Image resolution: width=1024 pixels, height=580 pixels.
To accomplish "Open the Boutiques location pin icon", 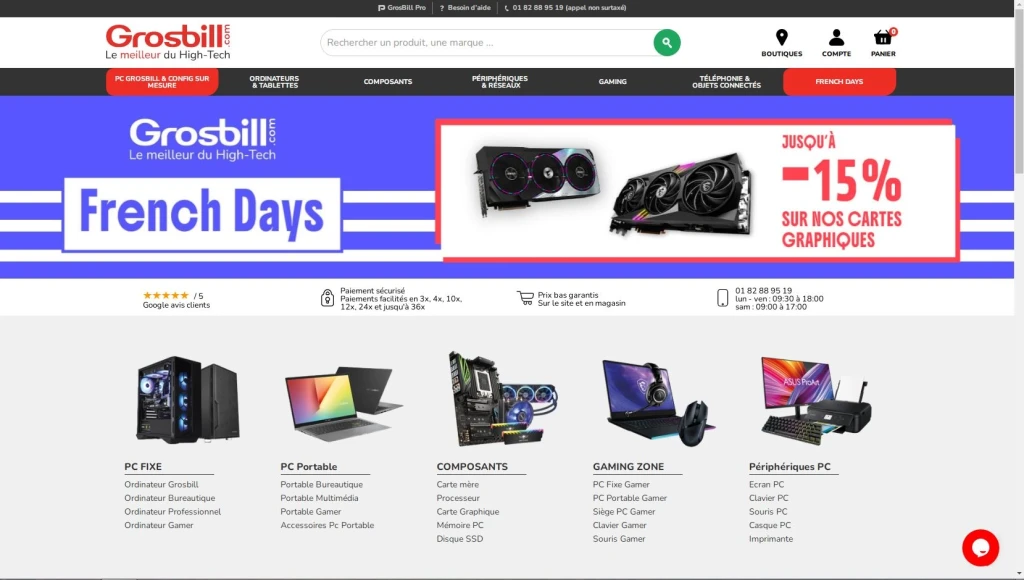I will (781, 37).
